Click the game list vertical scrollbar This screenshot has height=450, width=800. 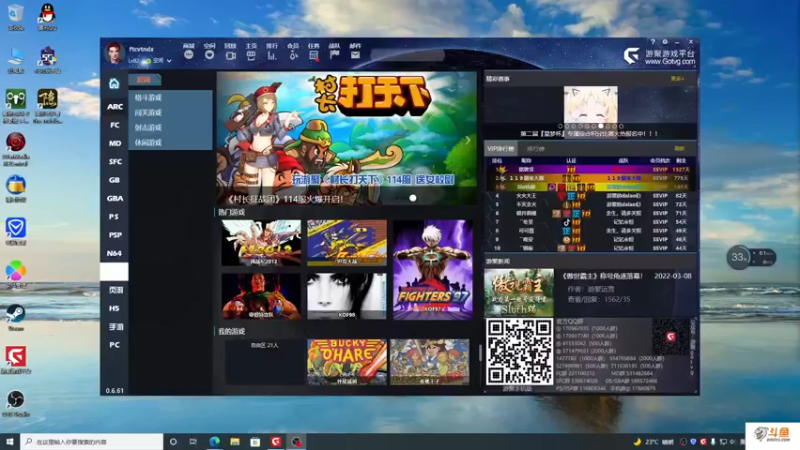[x=479, y=353]
